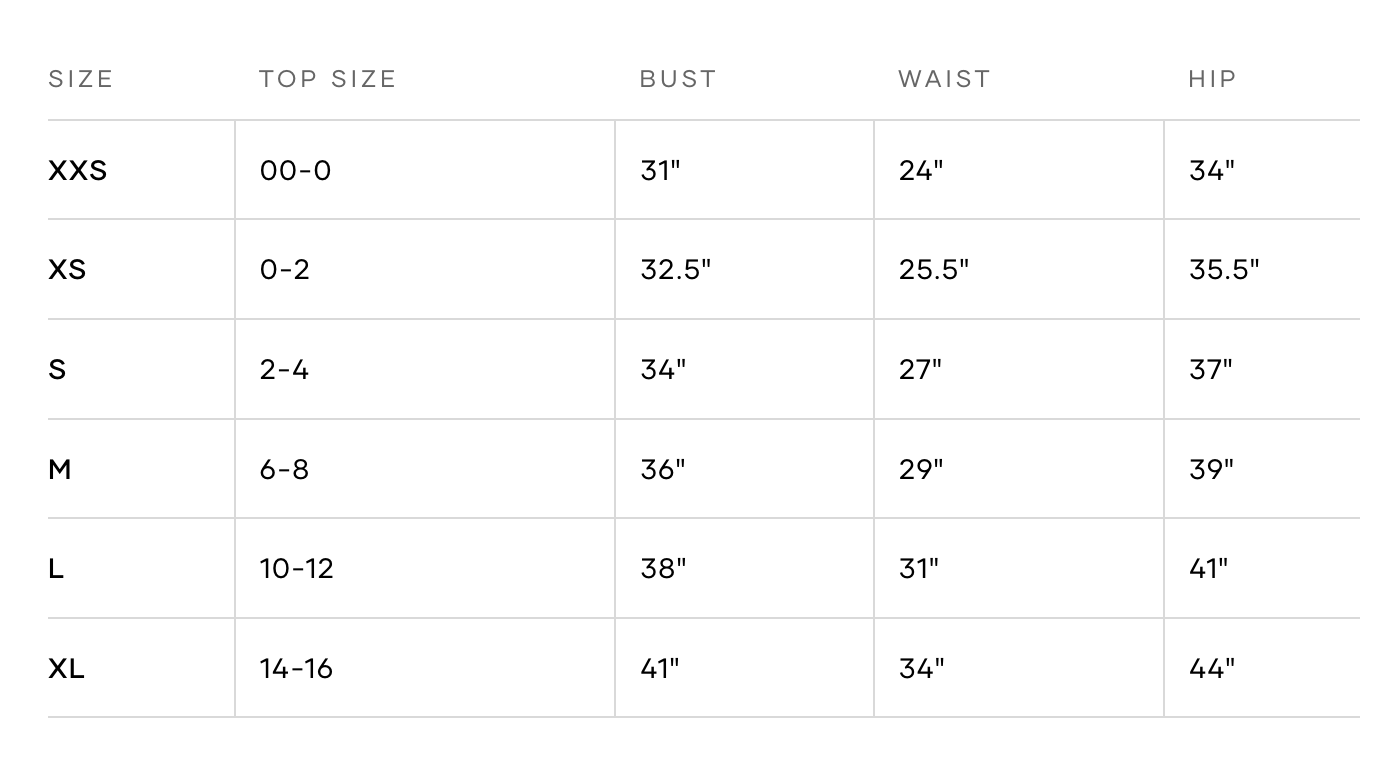Select the XS size row label
This screenshot has height=762, width=1388.
(x=67, y=270)
